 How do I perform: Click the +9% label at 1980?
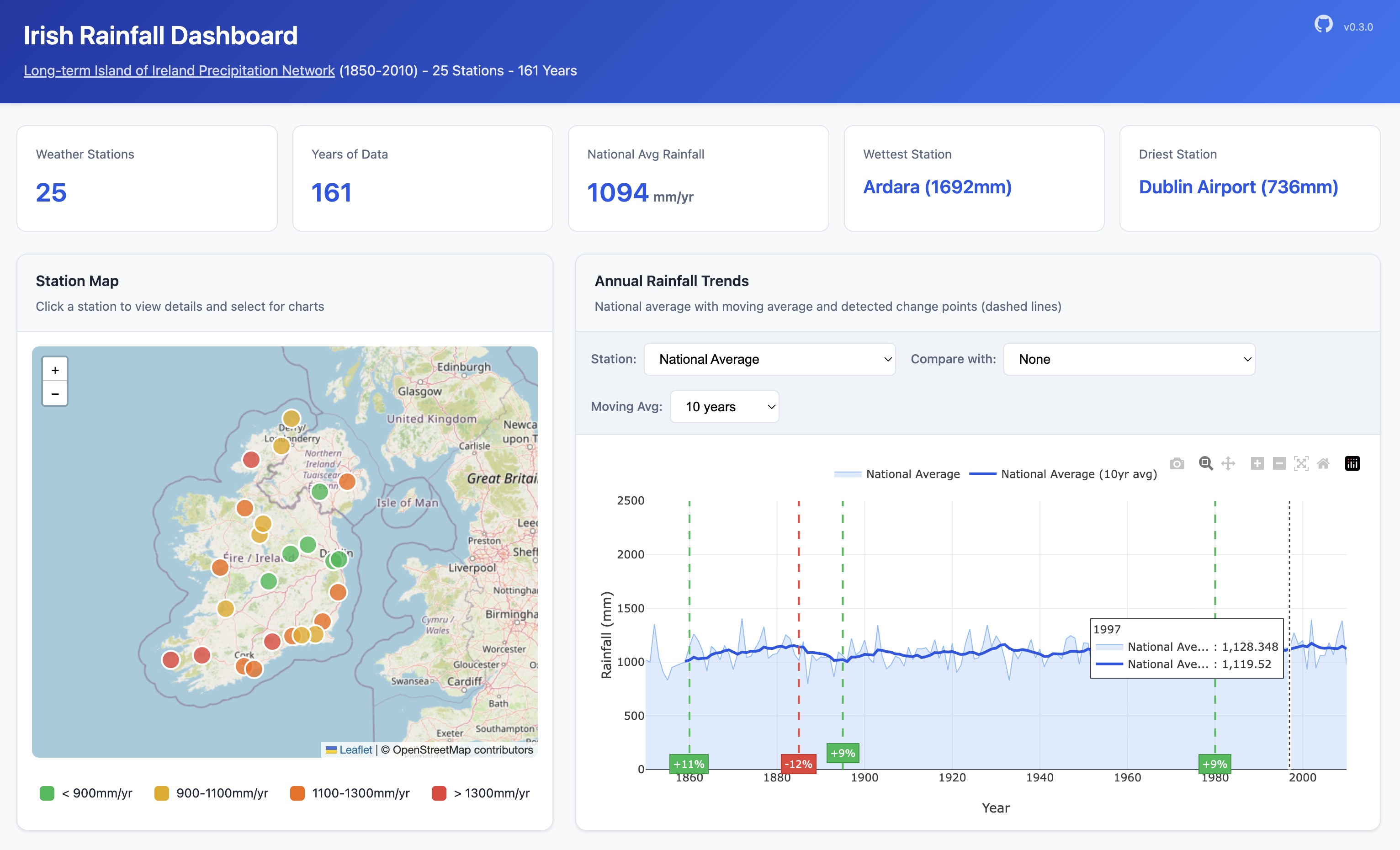1215,764
